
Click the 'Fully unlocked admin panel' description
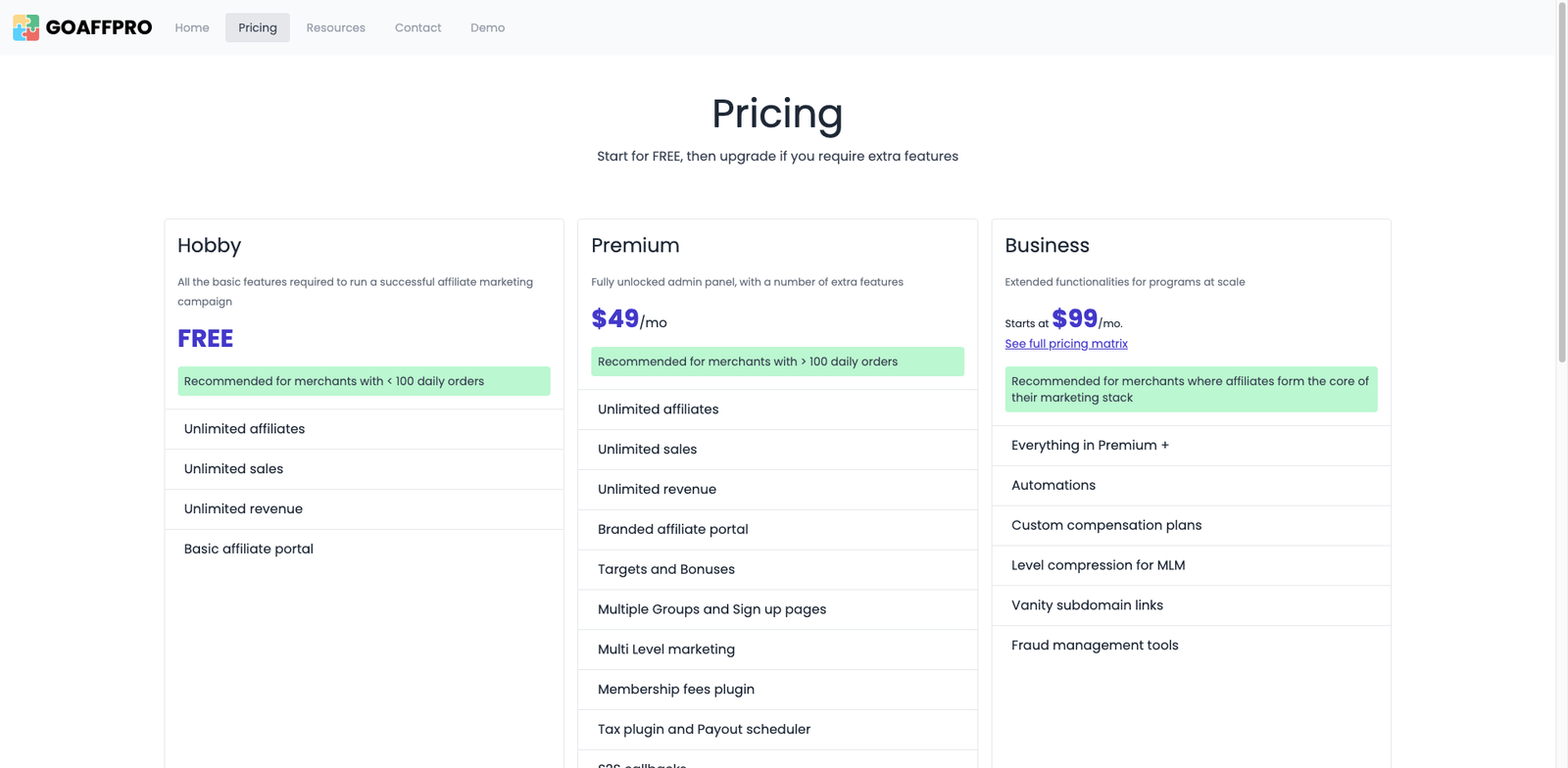pos(747,282)
